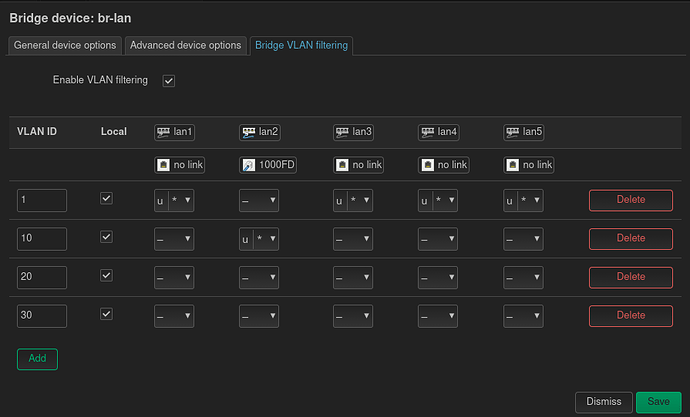Open the Advanced device options tab
The image size is (690, 417).
186,45
